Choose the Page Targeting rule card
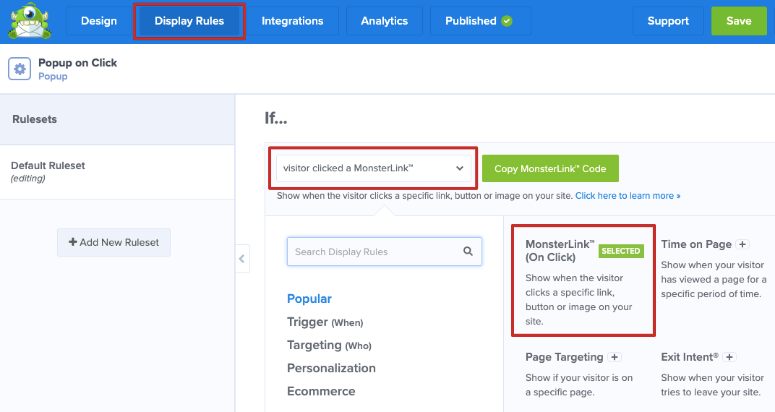This screenshot has height=412, width=775. (x=579, y=374)
